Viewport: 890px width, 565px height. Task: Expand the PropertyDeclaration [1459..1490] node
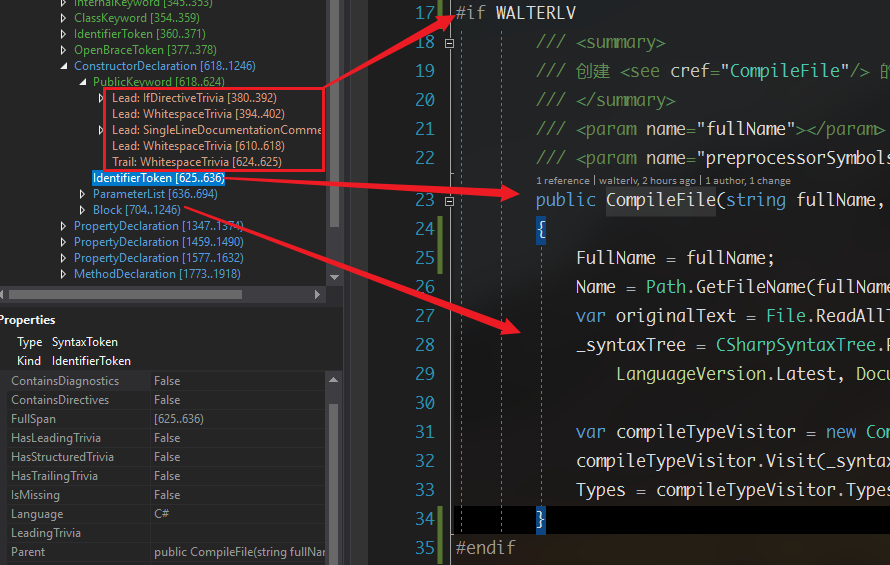tap(63, 242)
